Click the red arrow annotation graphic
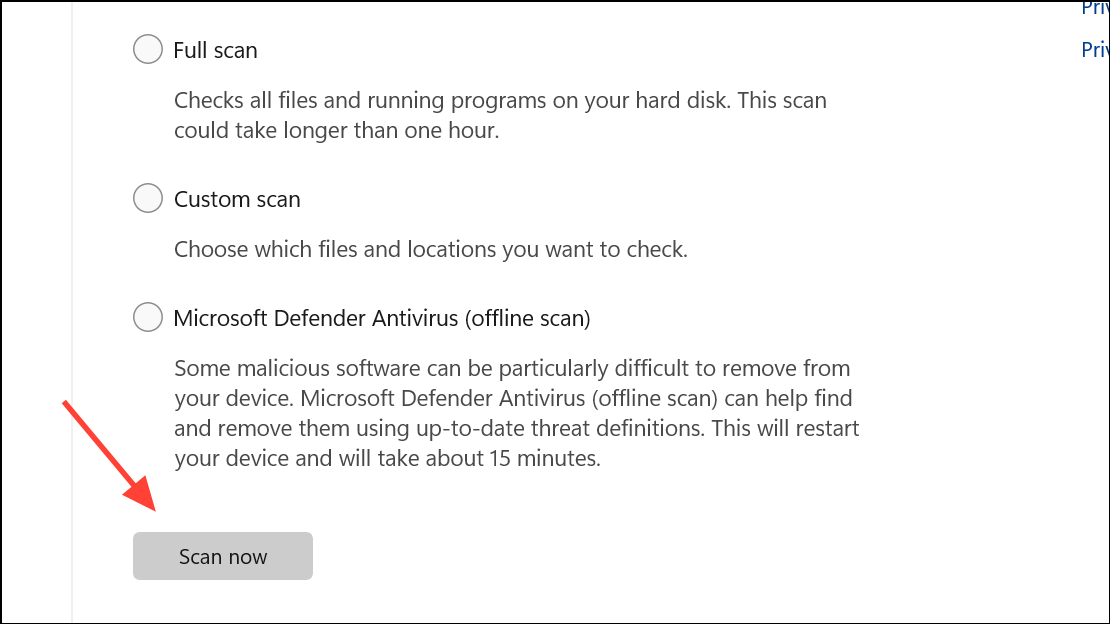The image size is (1110, 624). click(x=109, y=455)
